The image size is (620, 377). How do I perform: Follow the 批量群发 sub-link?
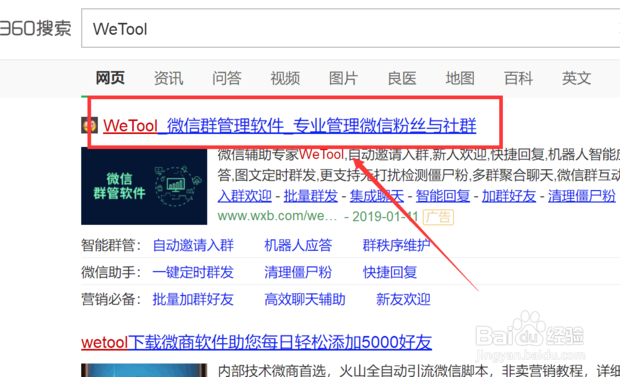coord(311,196)
